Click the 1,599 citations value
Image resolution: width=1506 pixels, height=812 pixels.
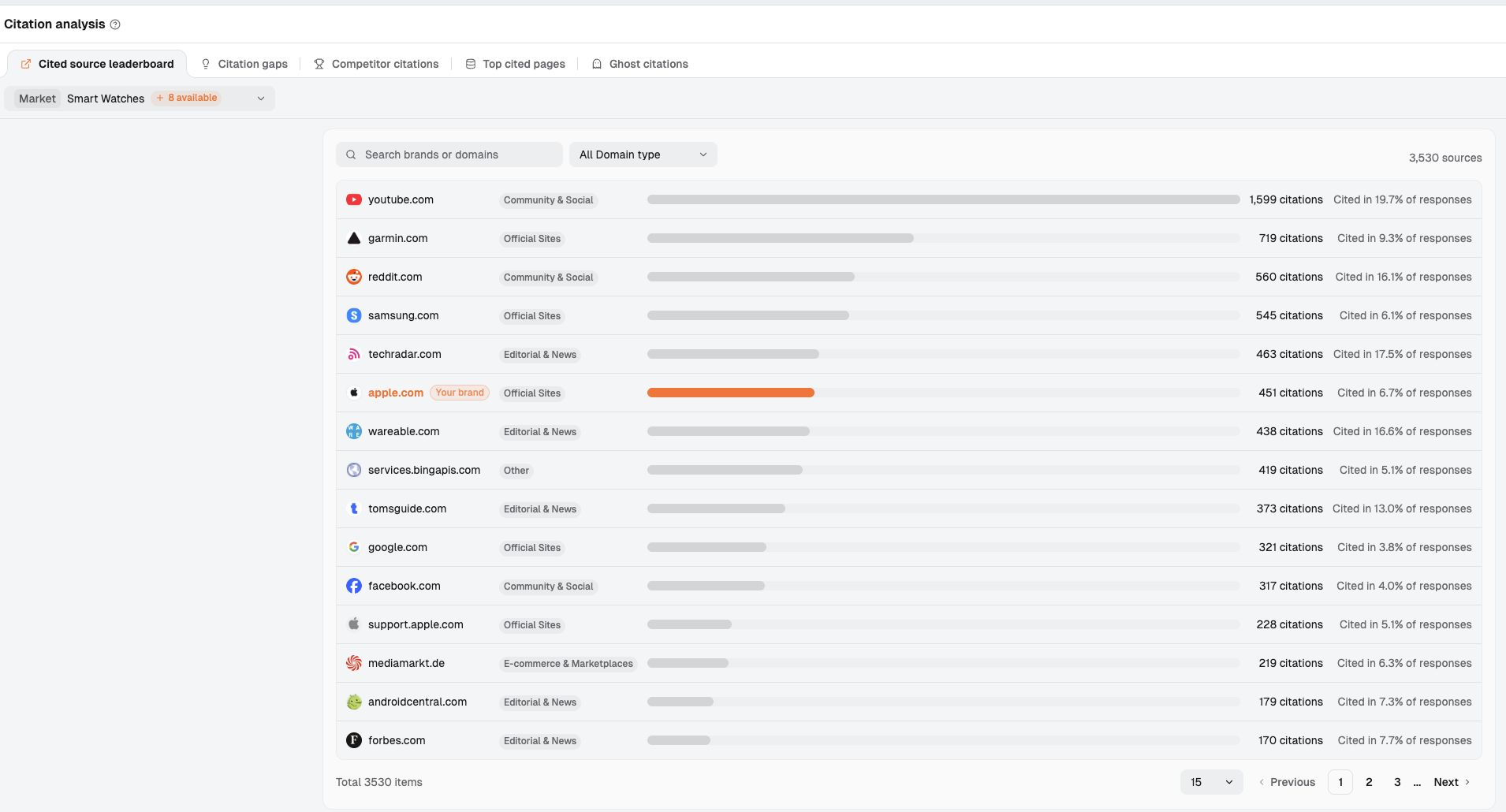coord(1286,200)
